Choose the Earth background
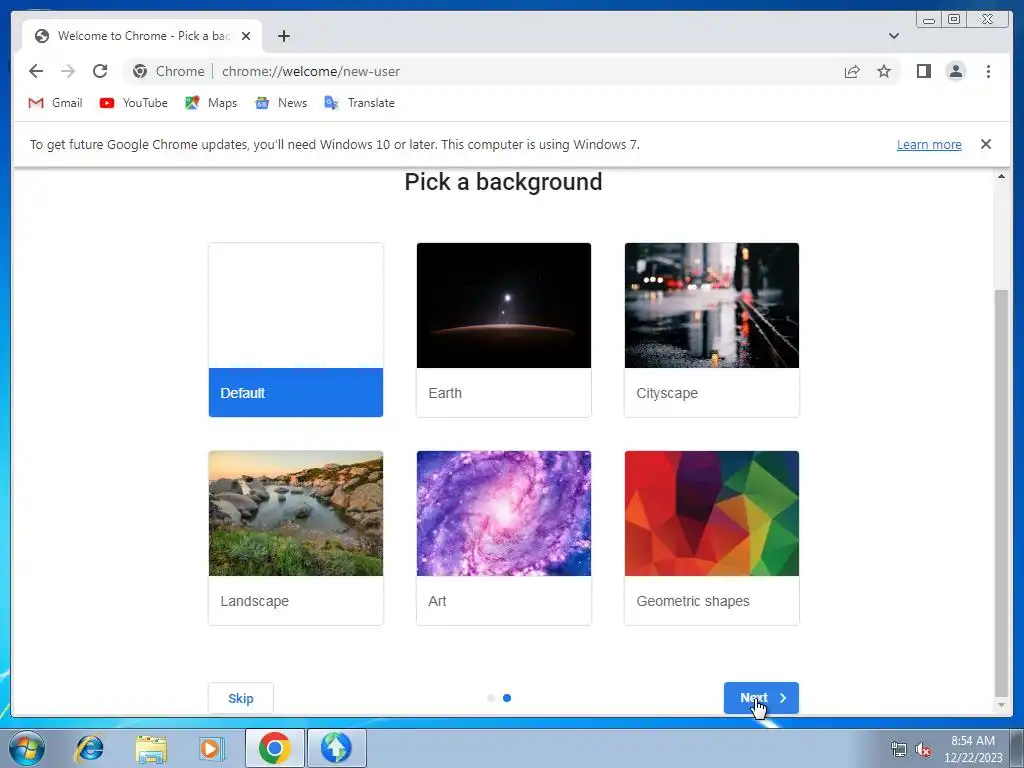 504,330
